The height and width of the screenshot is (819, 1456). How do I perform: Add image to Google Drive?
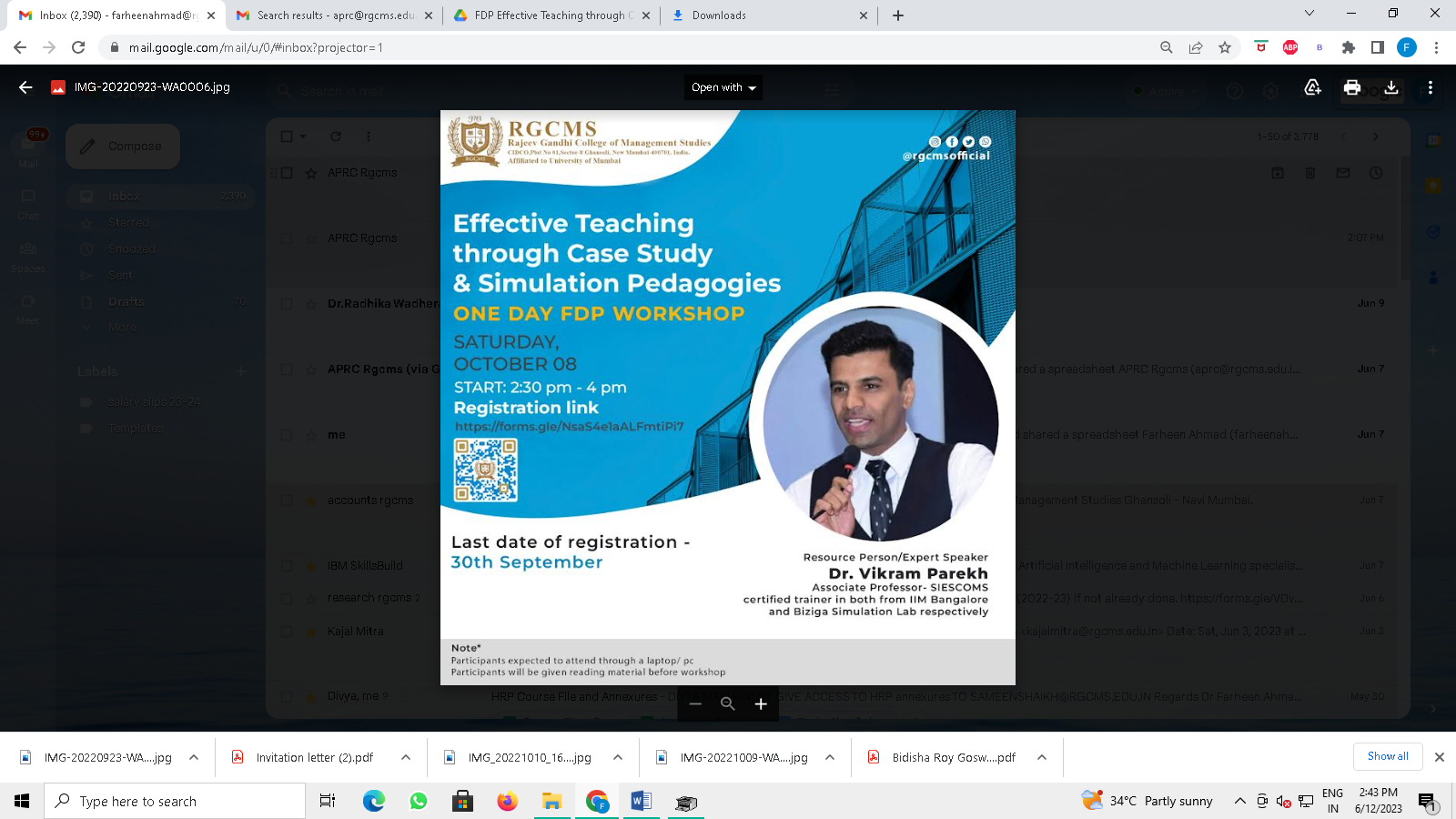1312,87
